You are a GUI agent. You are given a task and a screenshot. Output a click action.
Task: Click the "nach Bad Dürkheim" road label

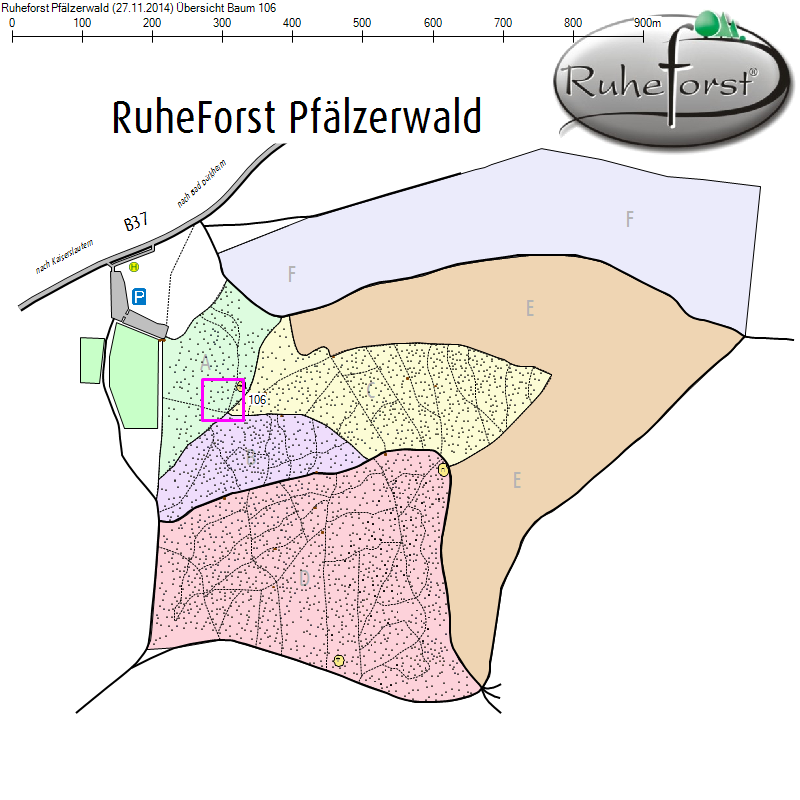click(202, 184)
